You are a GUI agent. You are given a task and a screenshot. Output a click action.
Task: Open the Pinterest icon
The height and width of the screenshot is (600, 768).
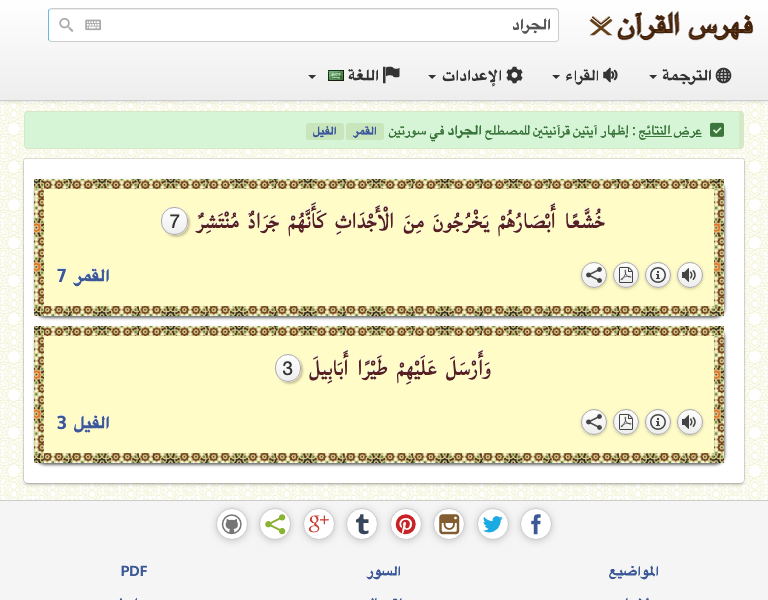click(405, 524)
